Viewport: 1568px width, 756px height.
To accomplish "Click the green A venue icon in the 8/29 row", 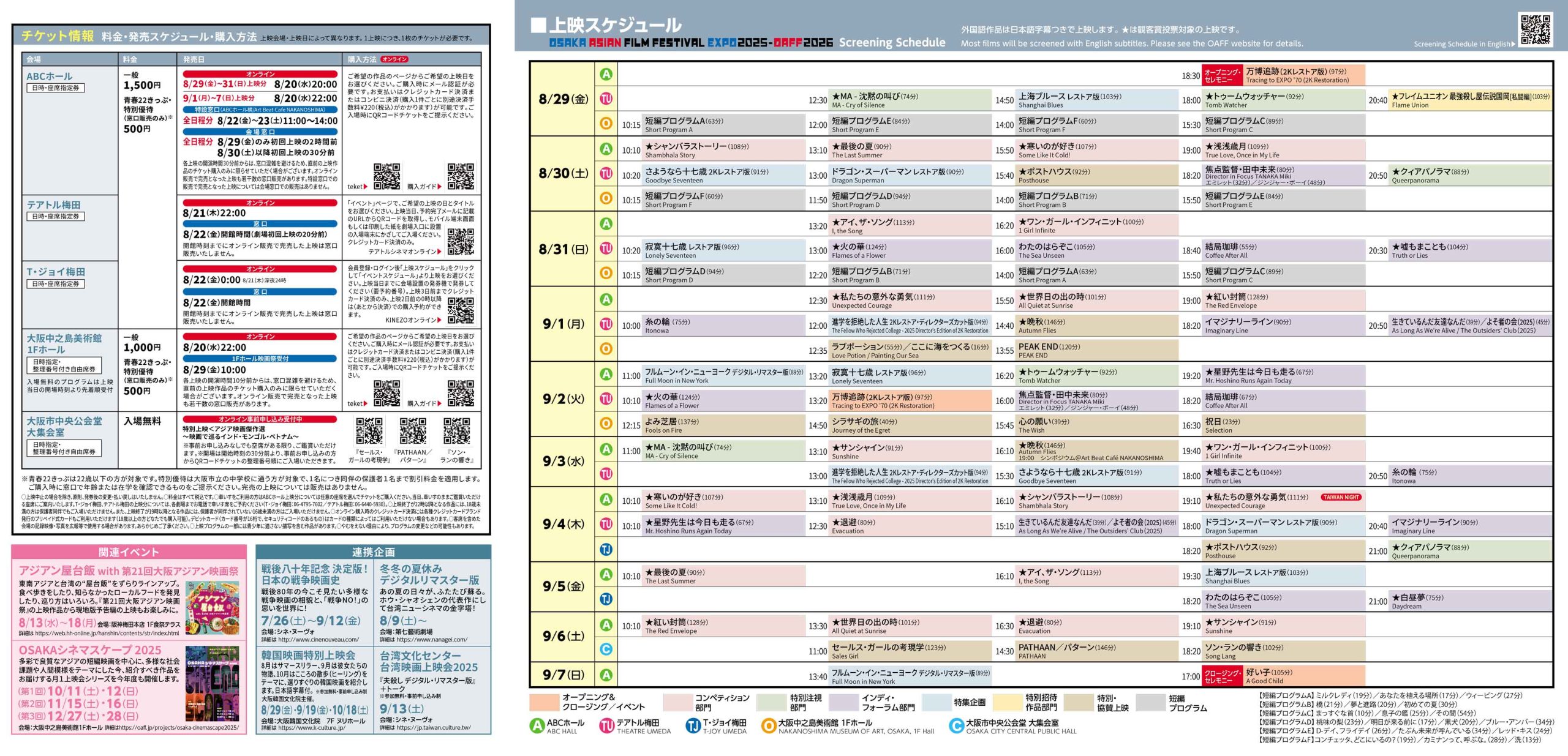I will (x=606, y=74).
